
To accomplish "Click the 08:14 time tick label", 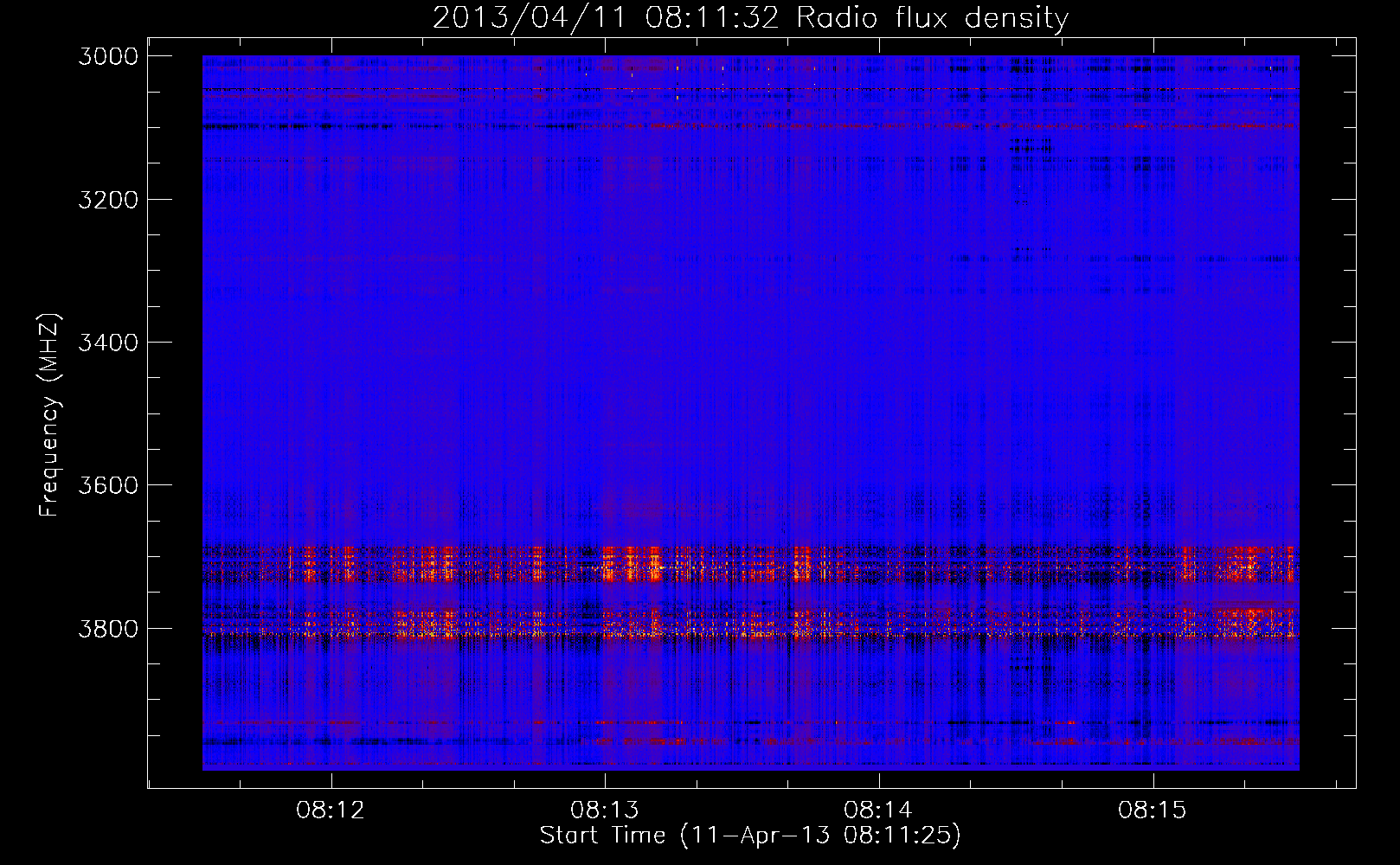I will coord(878,811).
